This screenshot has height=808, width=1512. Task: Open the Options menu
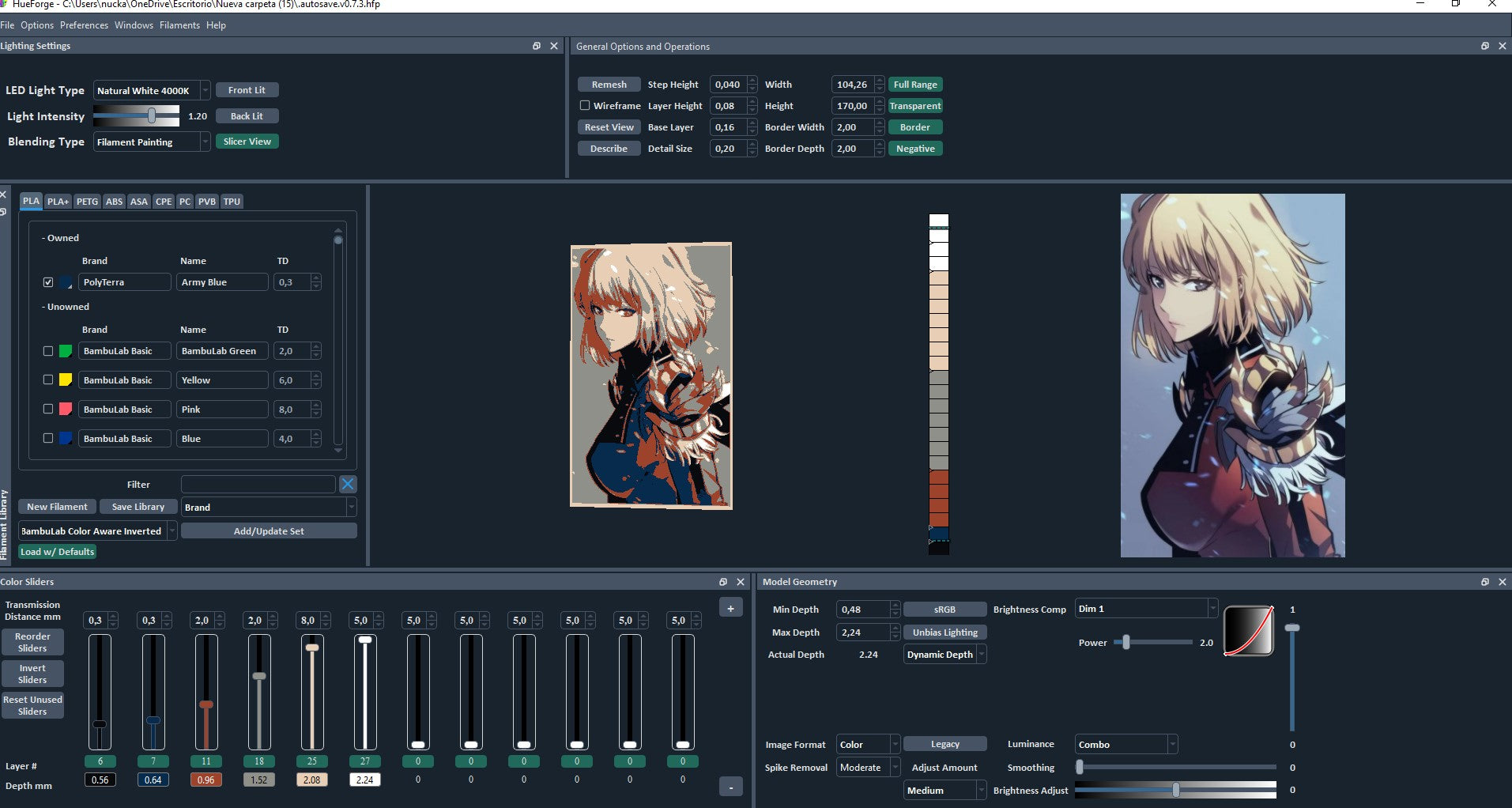(x=37, y=25)
